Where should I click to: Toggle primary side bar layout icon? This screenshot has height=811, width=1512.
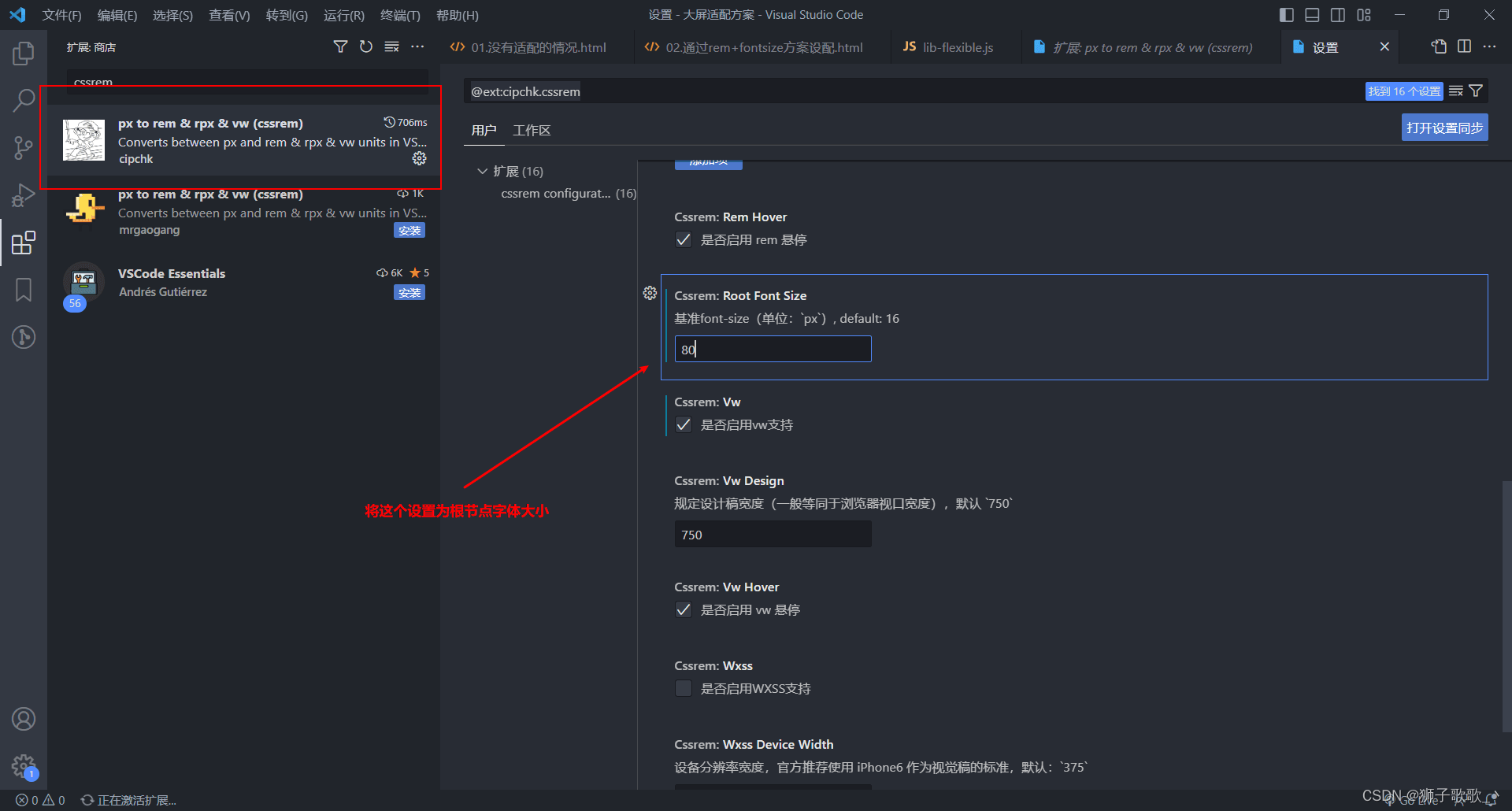coord(1287,15)
